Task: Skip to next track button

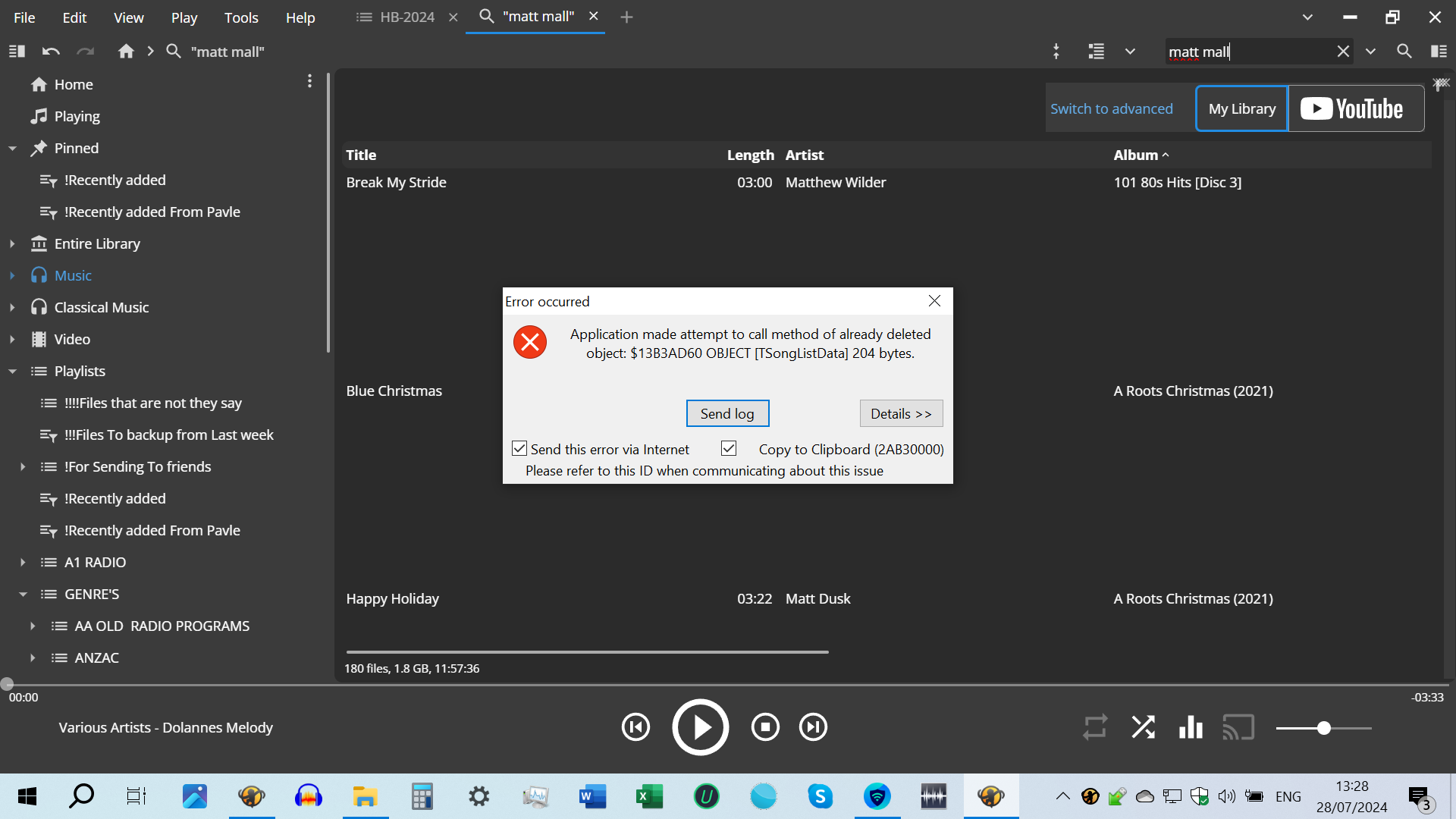Action: coord(813,727)
